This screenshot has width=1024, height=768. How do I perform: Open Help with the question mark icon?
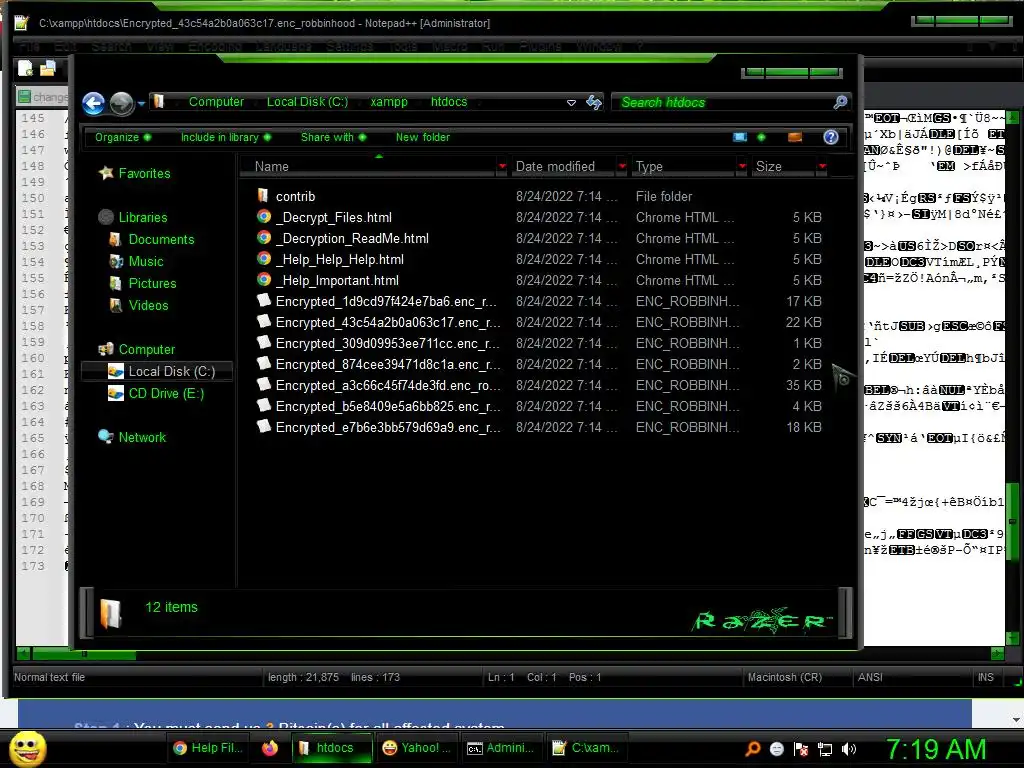click(831, 137)
